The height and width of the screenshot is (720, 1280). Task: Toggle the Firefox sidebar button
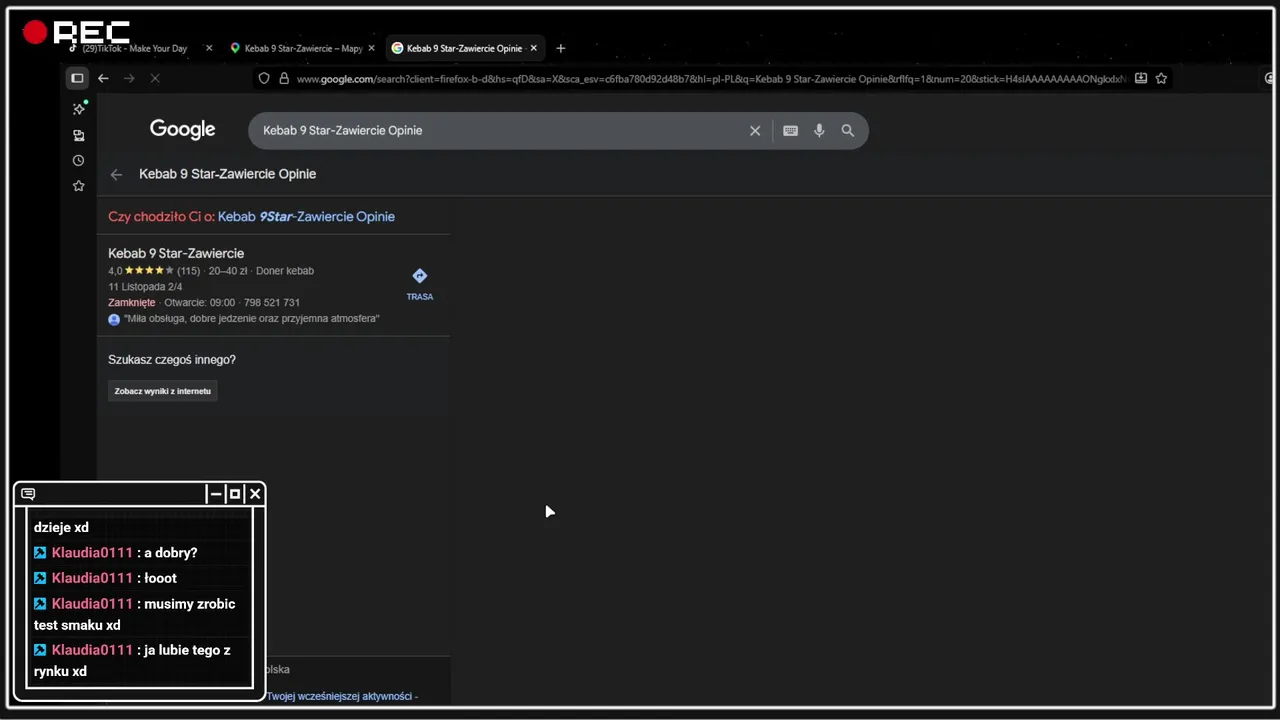(x=77, y=78)
